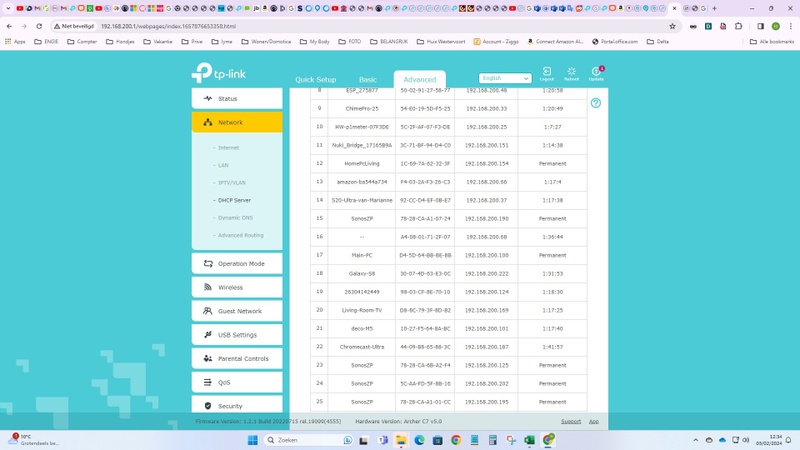Click the Update icon with notification badge
Image resolution: width=800 pixels, height=450 pixels.
tap(596, 73)
